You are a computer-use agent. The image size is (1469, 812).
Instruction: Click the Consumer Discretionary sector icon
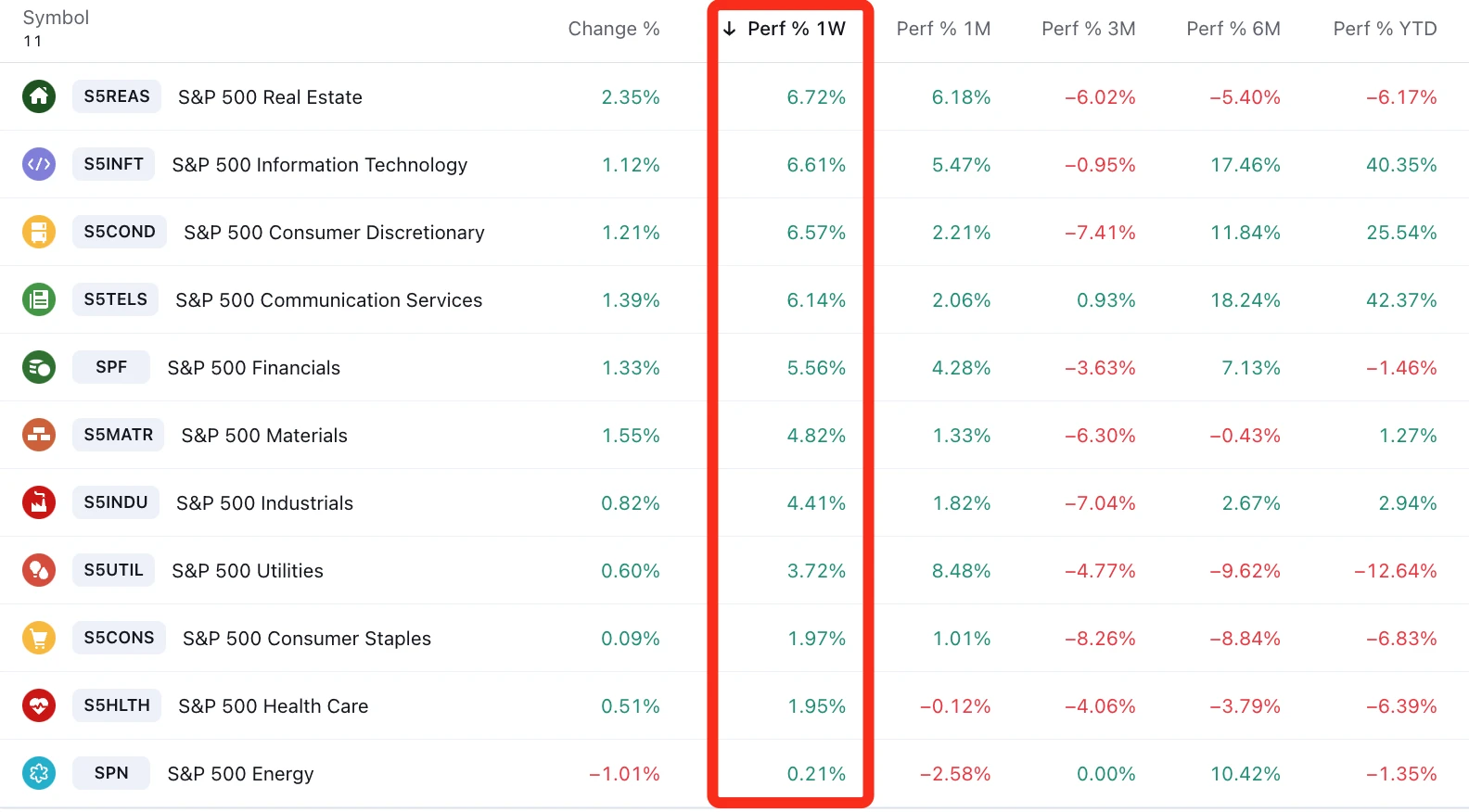pyautogui.click(x=39, y=232)
